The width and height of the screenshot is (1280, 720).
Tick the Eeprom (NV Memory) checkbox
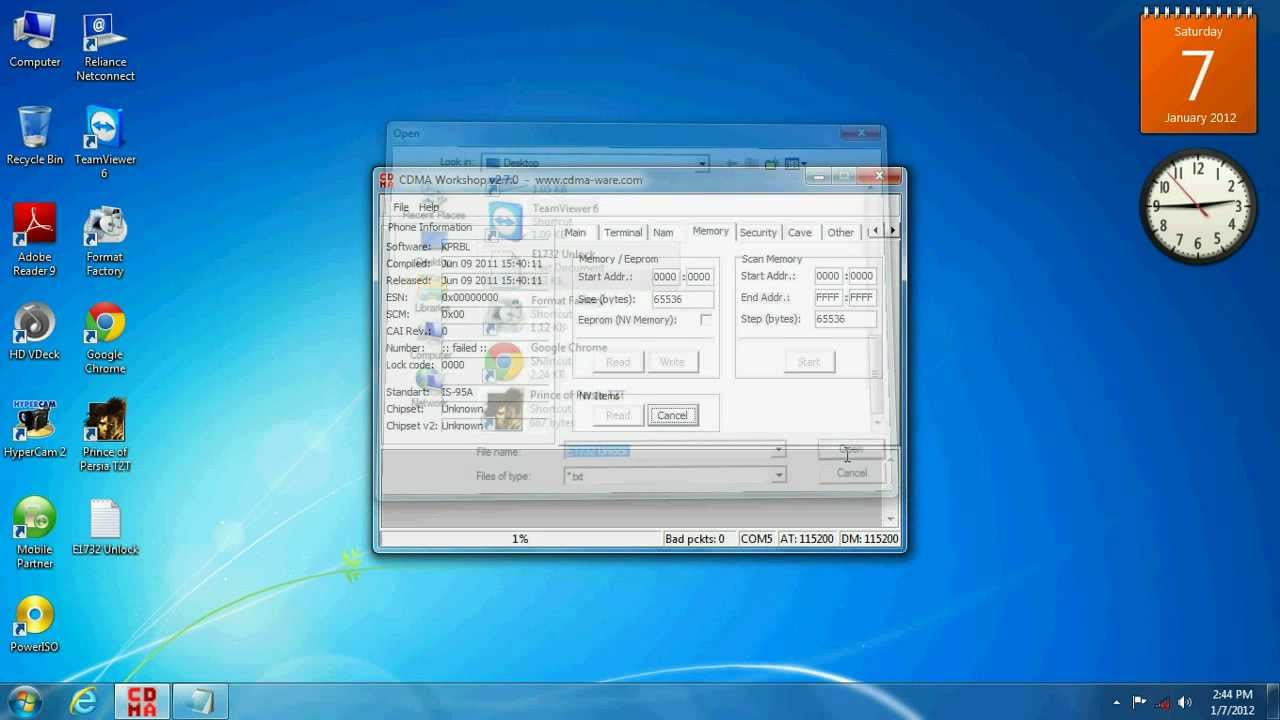point(706,320)
